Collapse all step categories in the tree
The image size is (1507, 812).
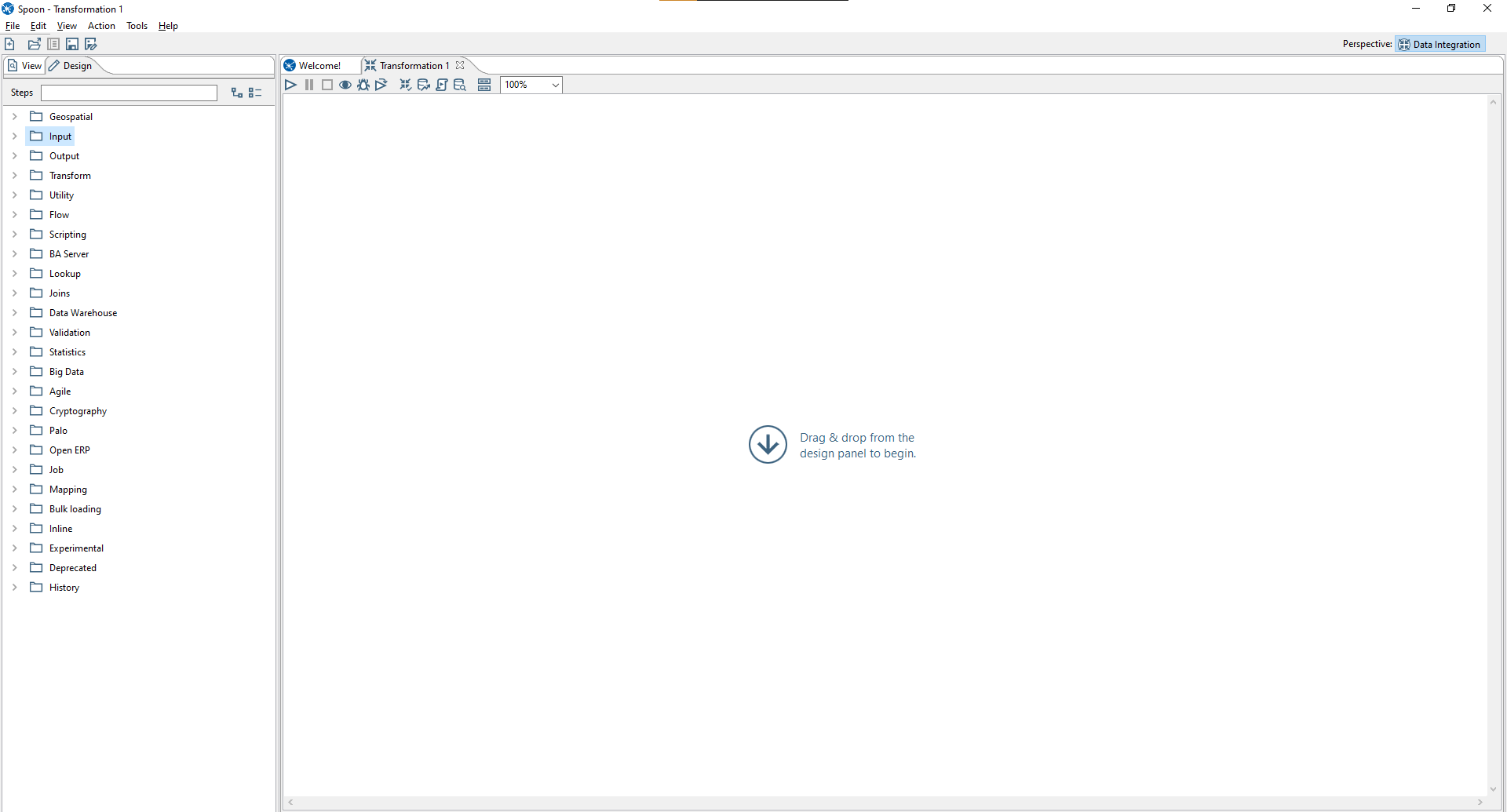255,93
